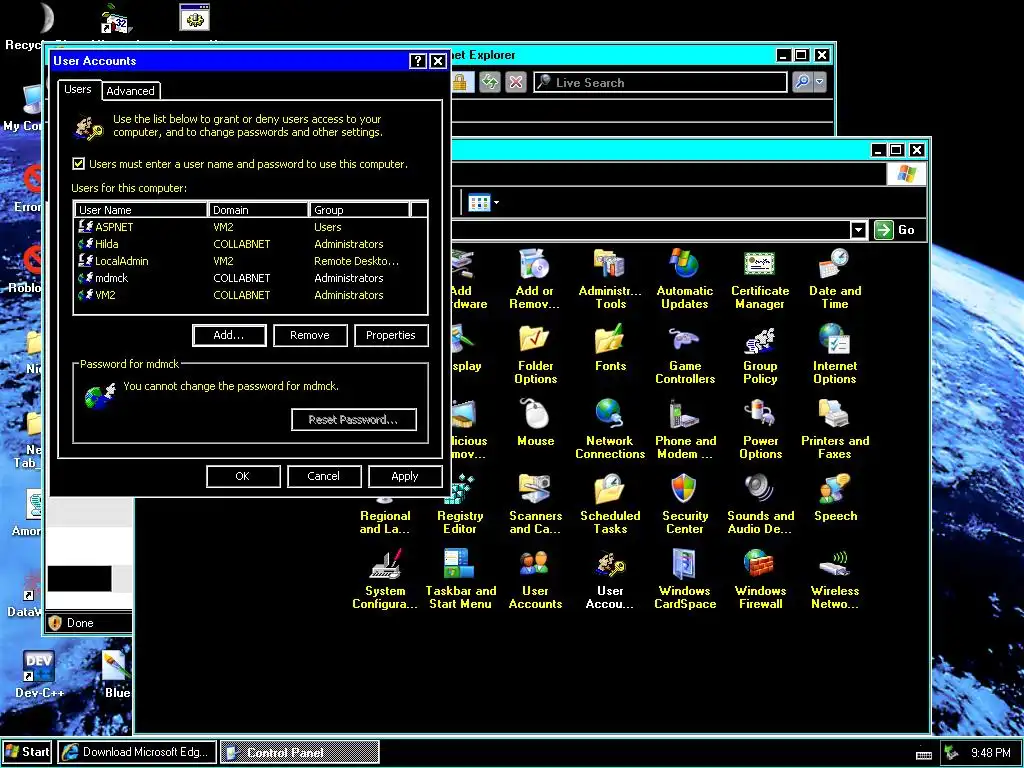Click the User Accounts help question button
1024x768 pixels.
(417, 61)
